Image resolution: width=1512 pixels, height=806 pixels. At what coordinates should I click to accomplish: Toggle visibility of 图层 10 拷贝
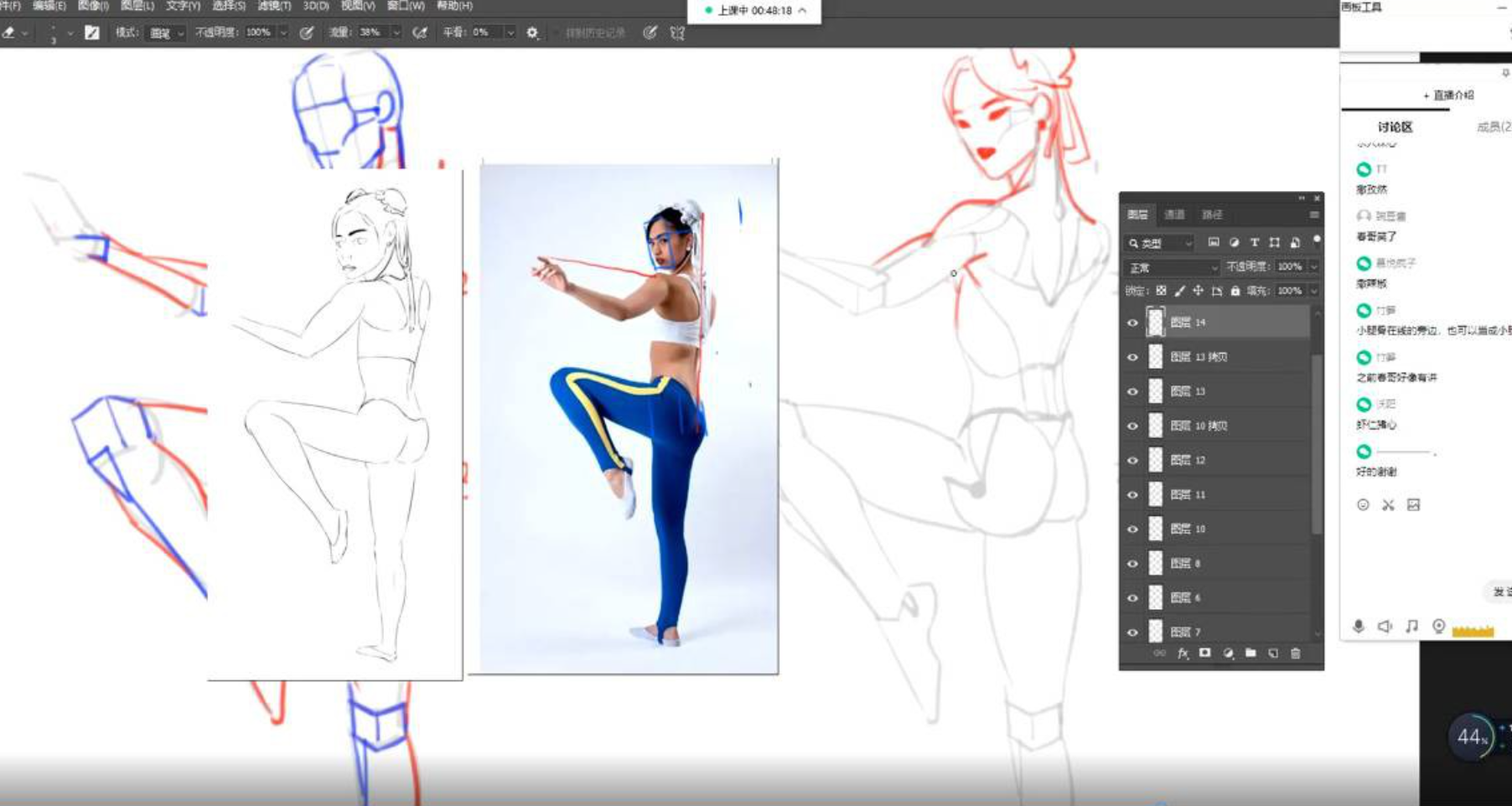(x=1132, y=426)
